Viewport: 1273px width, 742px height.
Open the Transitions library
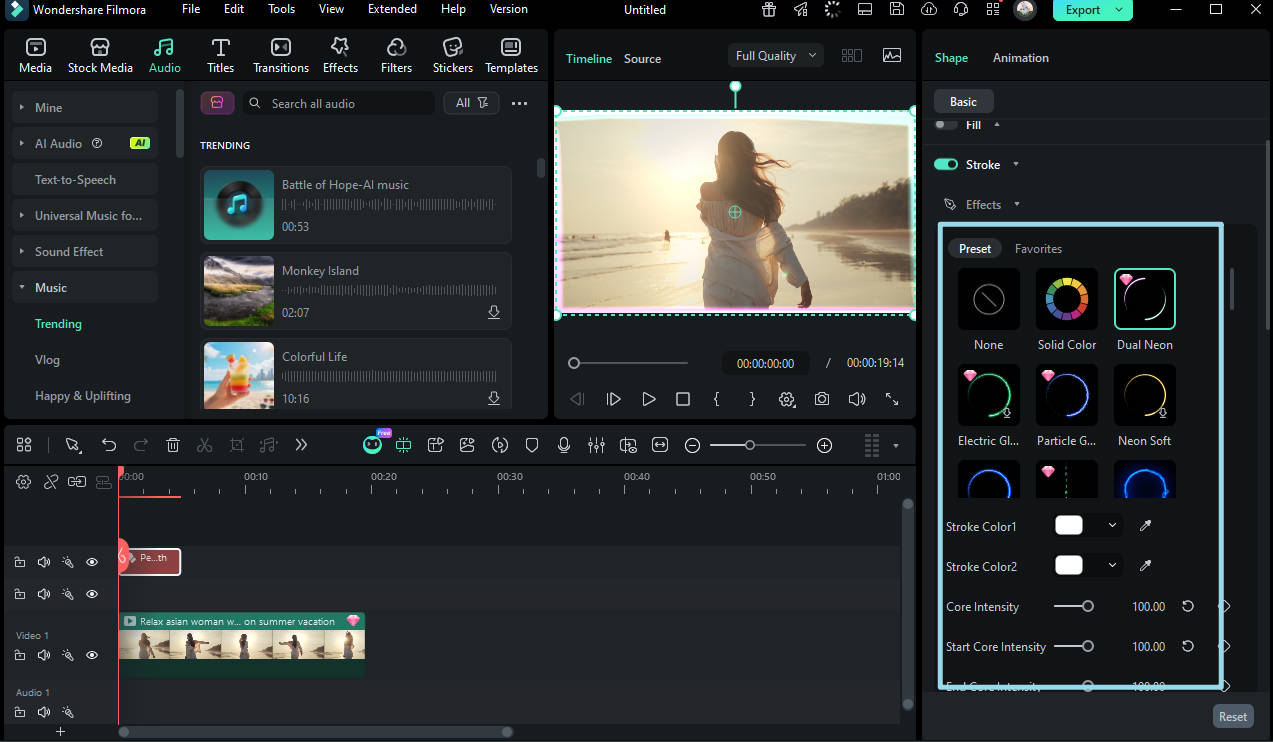pos(281,56)
